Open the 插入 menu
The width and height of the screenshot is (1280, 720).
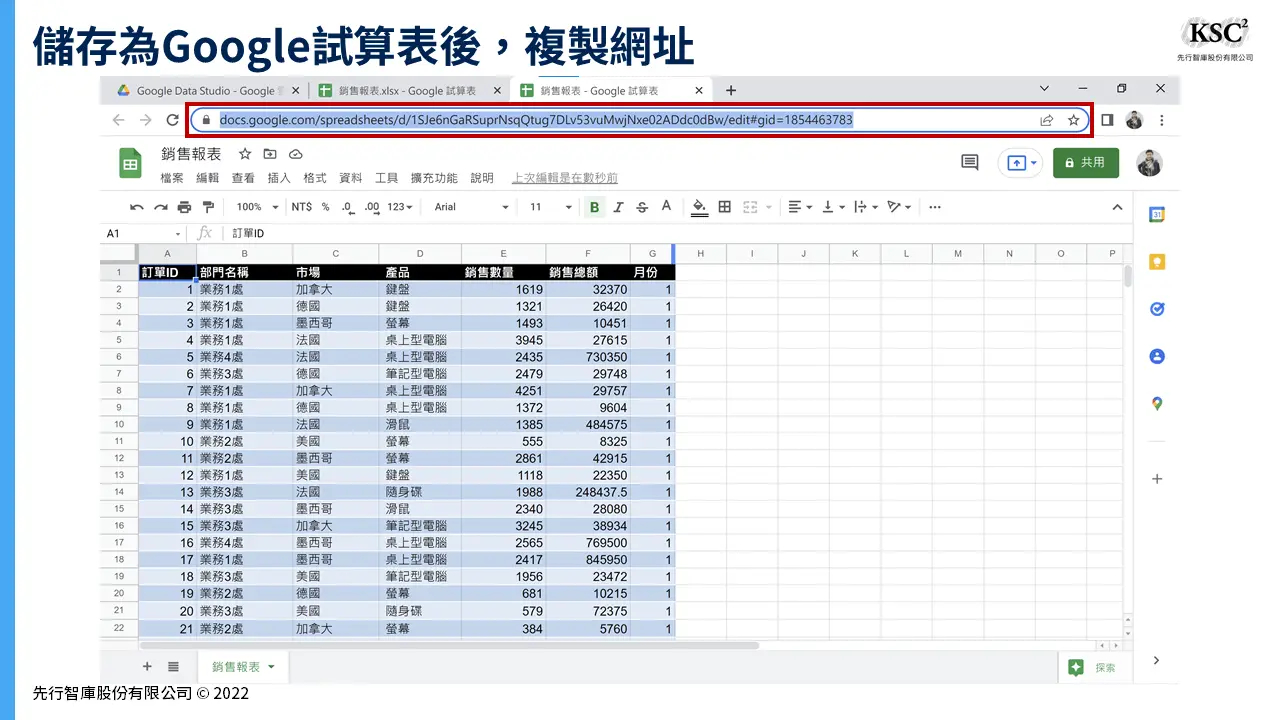coord(279,178)
